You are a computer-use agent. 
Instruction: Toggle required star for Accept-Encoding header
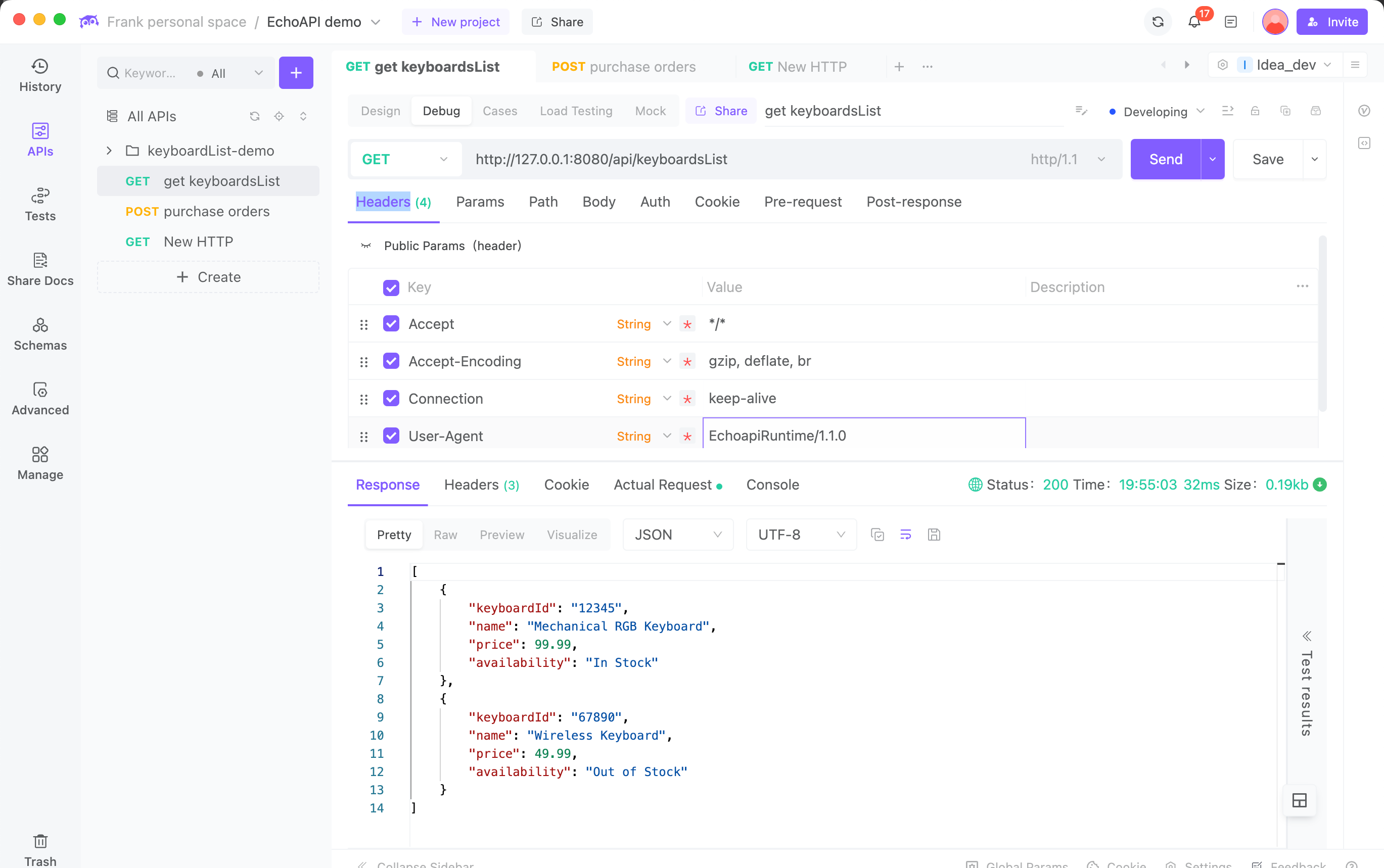687,362
